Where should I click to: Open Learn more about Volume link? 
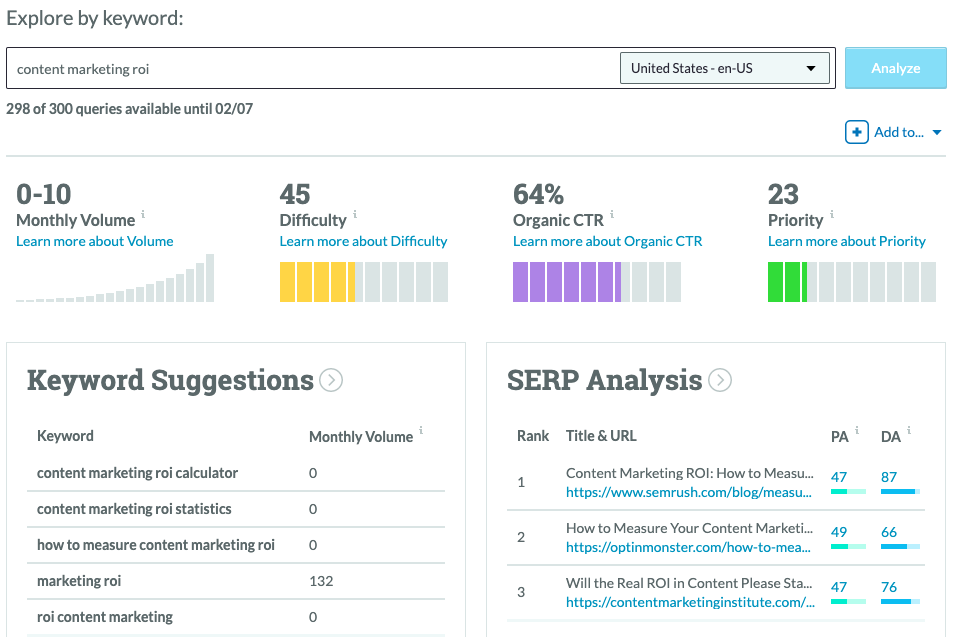tap(95, 241)
